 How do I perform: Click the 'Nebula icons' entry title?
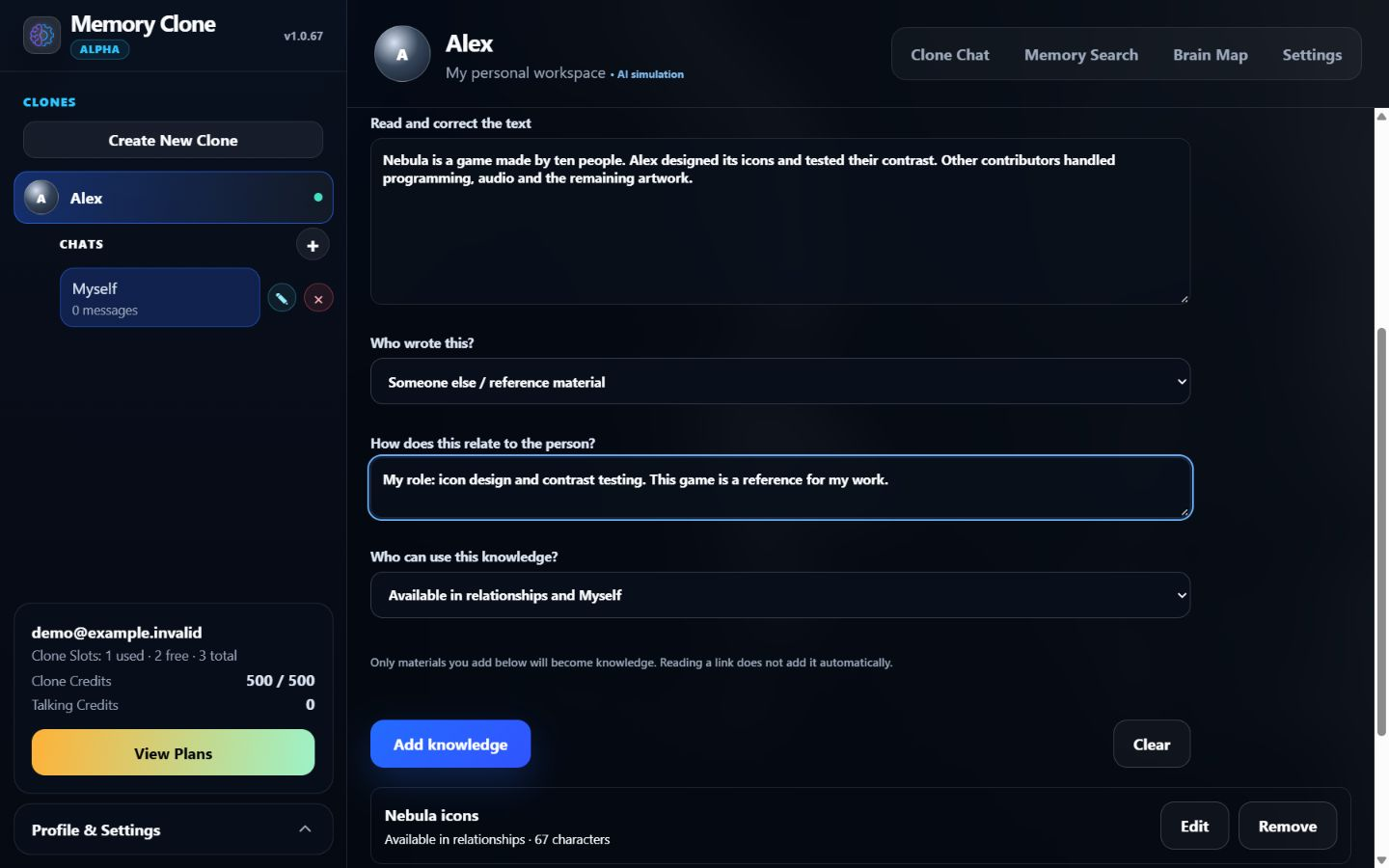[431, 815]
